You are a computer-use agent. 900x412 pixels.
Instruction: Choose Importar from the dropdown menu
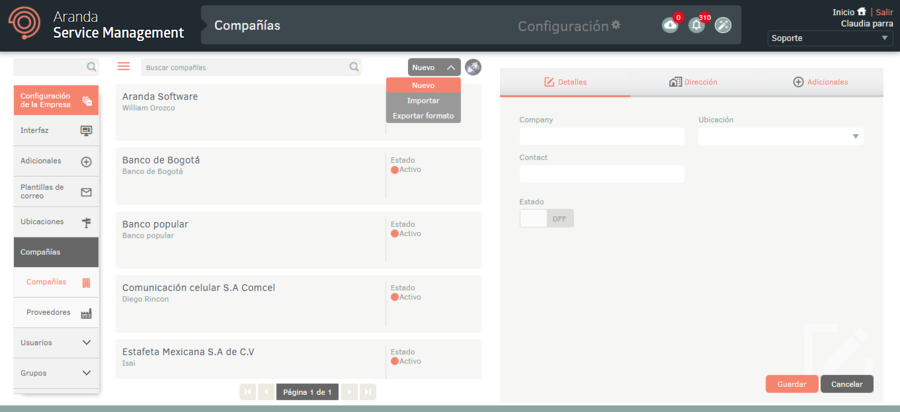coord(424,100)
